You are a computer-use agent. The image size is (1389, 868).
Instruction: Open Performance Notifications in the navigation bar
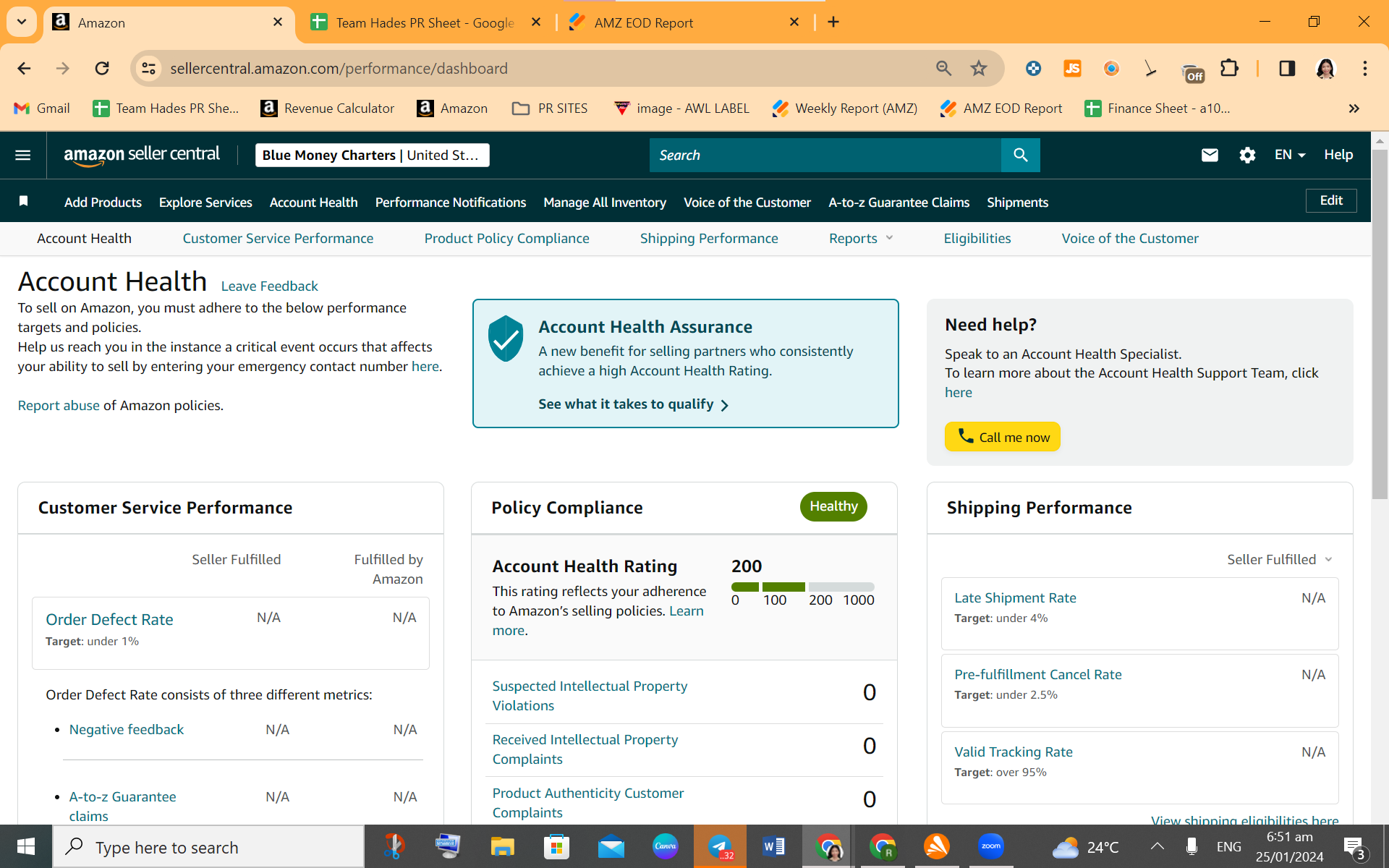[451, 203]
